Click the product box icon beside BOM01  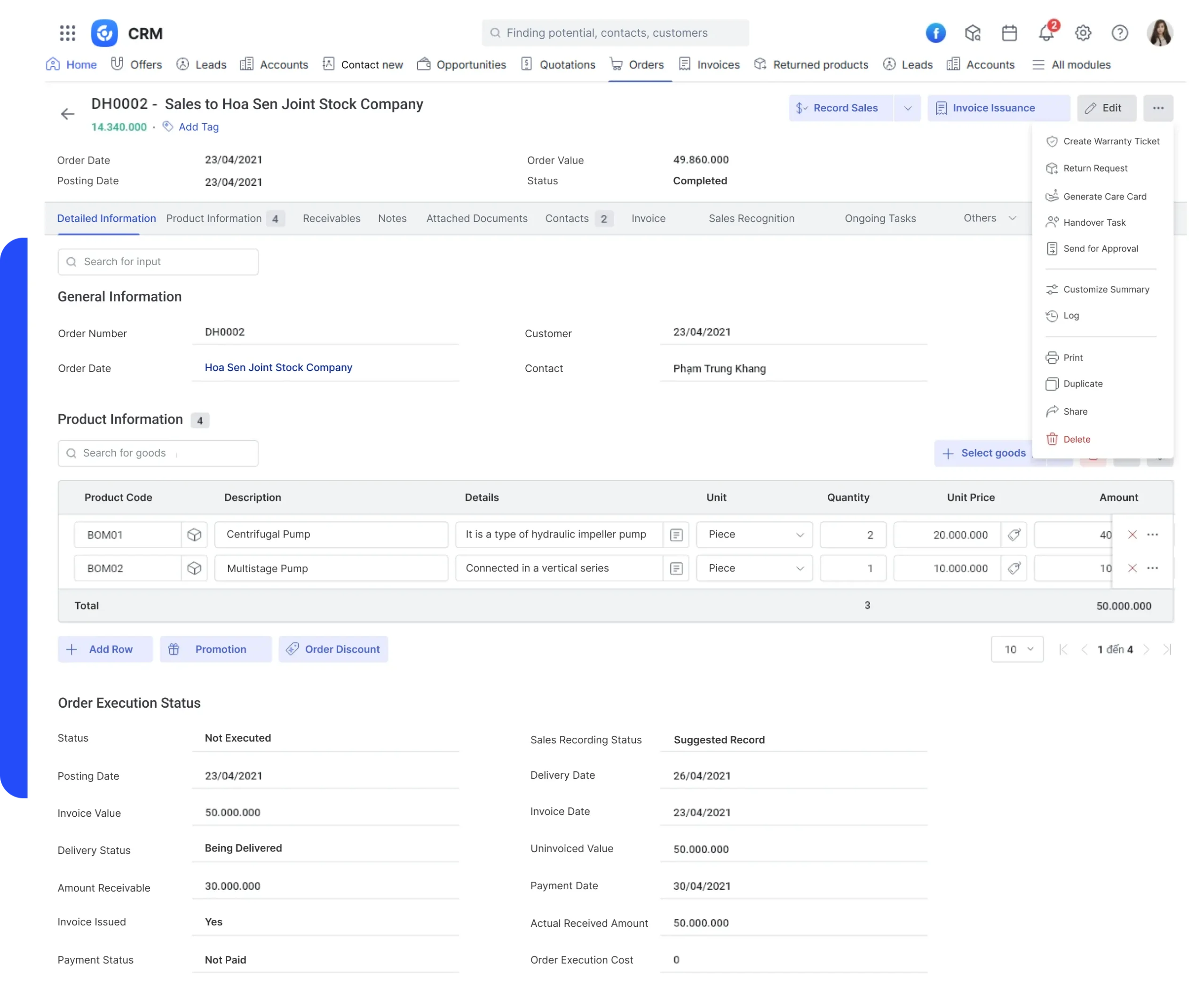[194, 534]
